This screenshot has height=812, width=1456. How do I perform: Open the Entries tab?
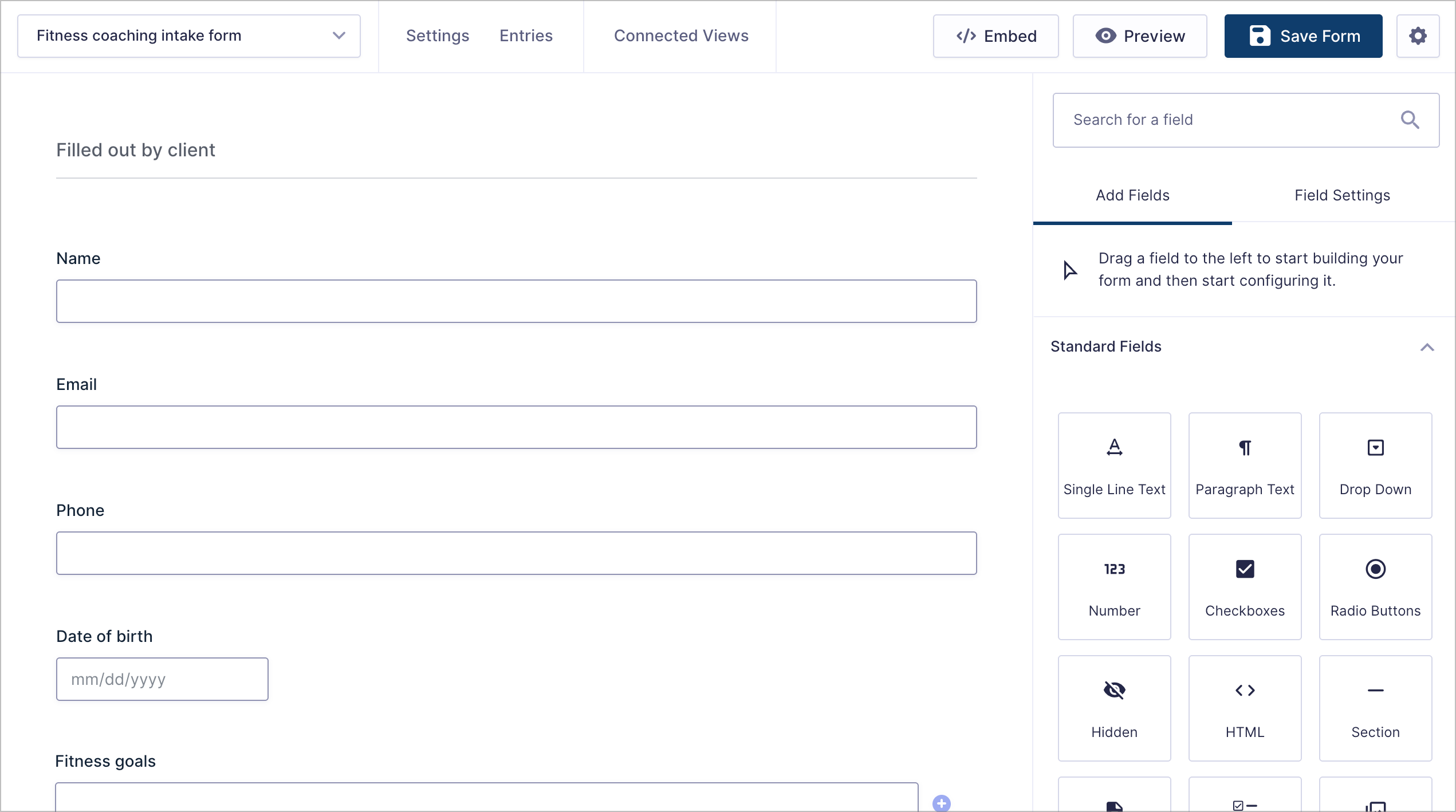(526, 35)
